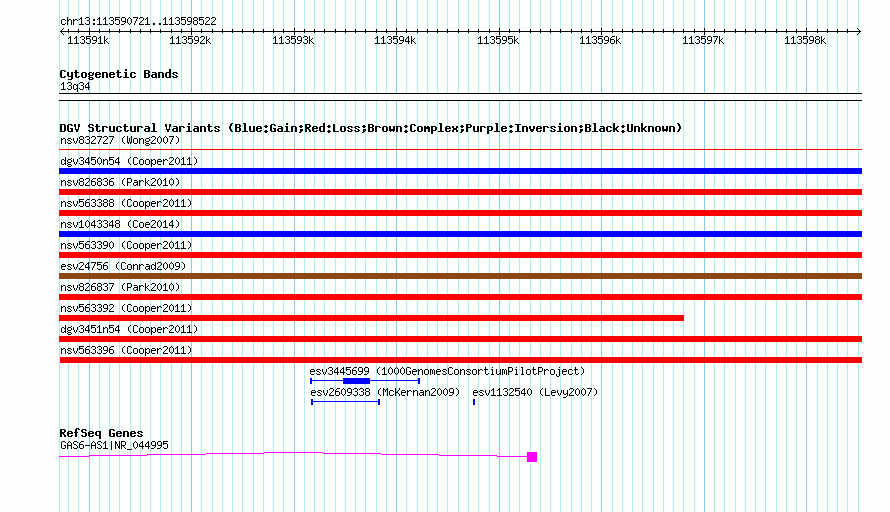
Task: Click the left arrow of the ruler
Action: [62, 31]
